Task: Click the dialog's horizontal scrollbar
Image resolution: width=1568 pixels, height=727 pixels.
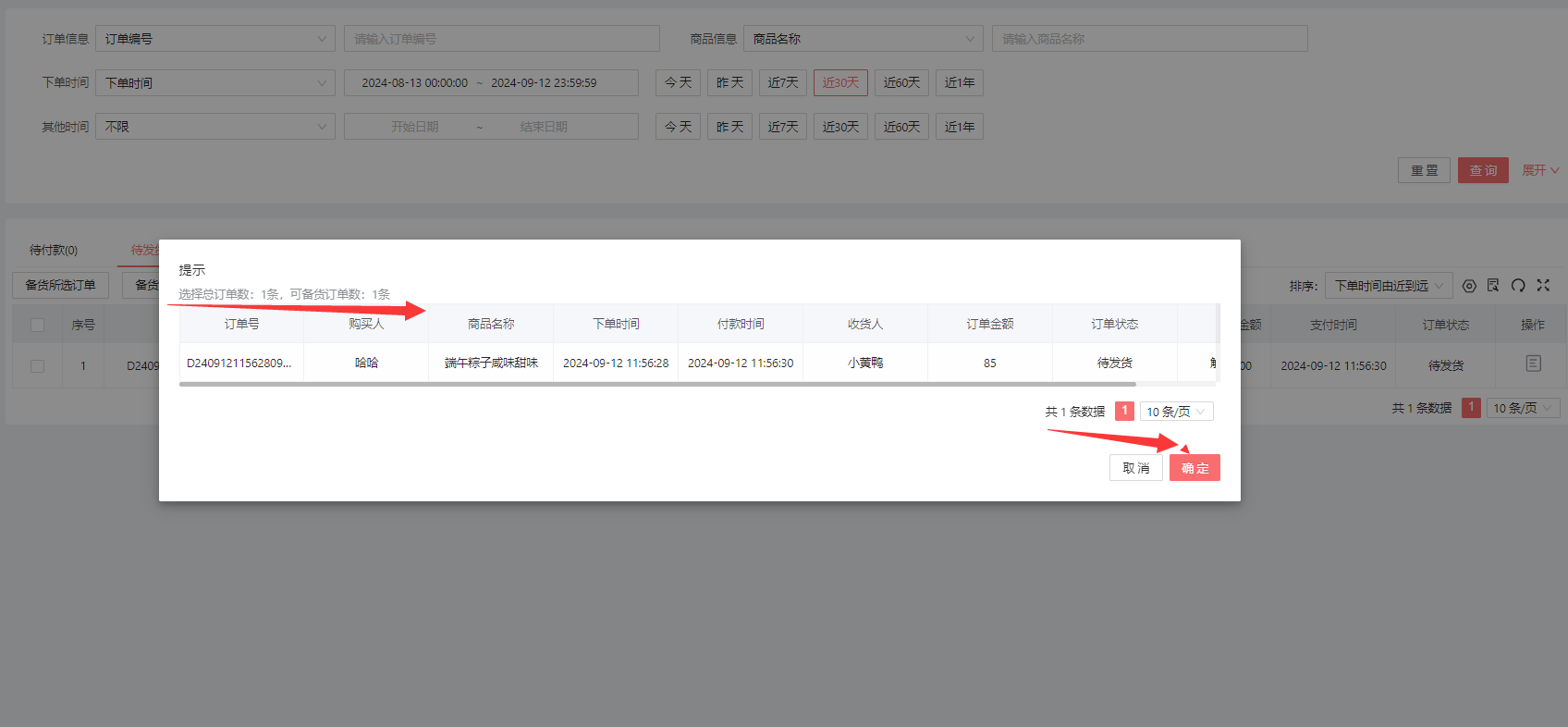Action: click(656, 384)
